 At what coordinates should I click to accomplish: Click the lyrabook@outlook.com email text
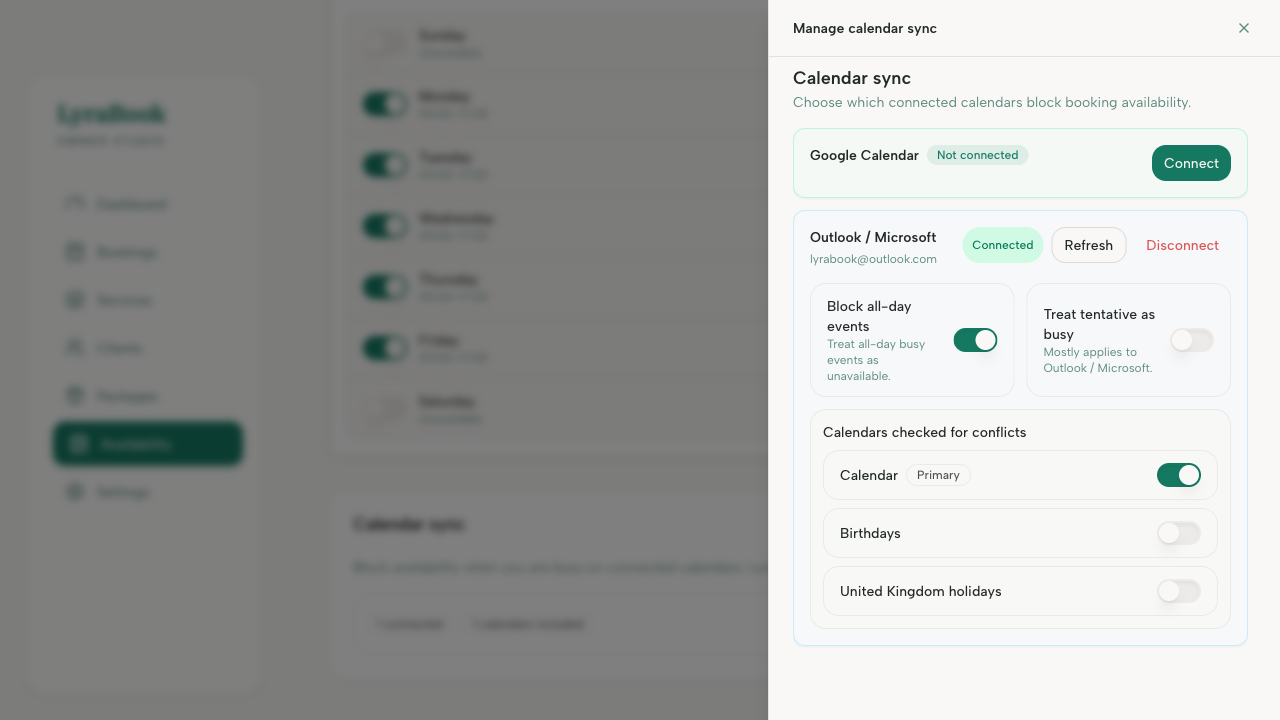click(874, 259)
